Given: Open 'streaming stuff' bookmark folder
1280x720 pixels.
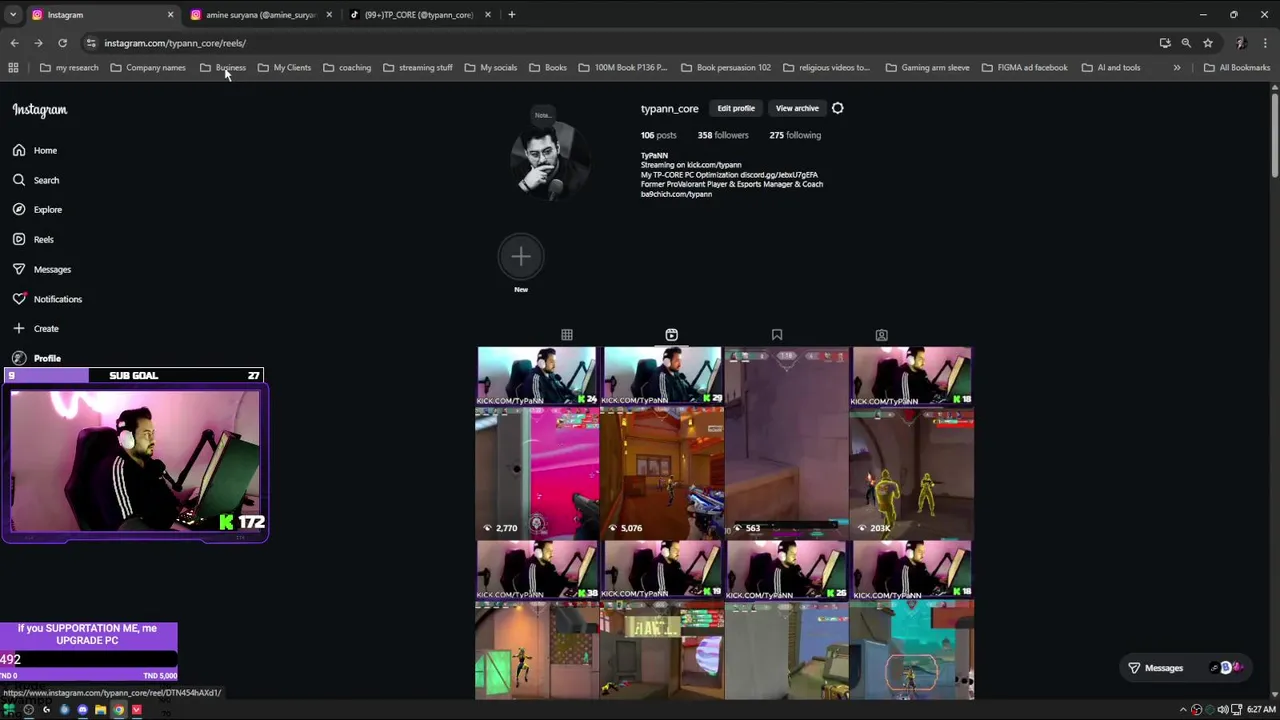Looking at the screenshot, I should pos(418,68).
